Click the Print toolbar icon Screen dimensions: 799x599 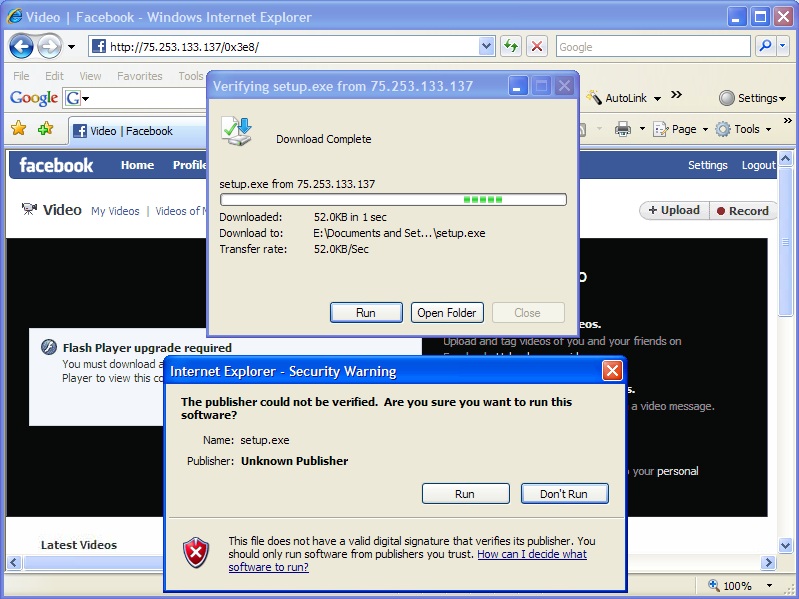click(623, 129)
